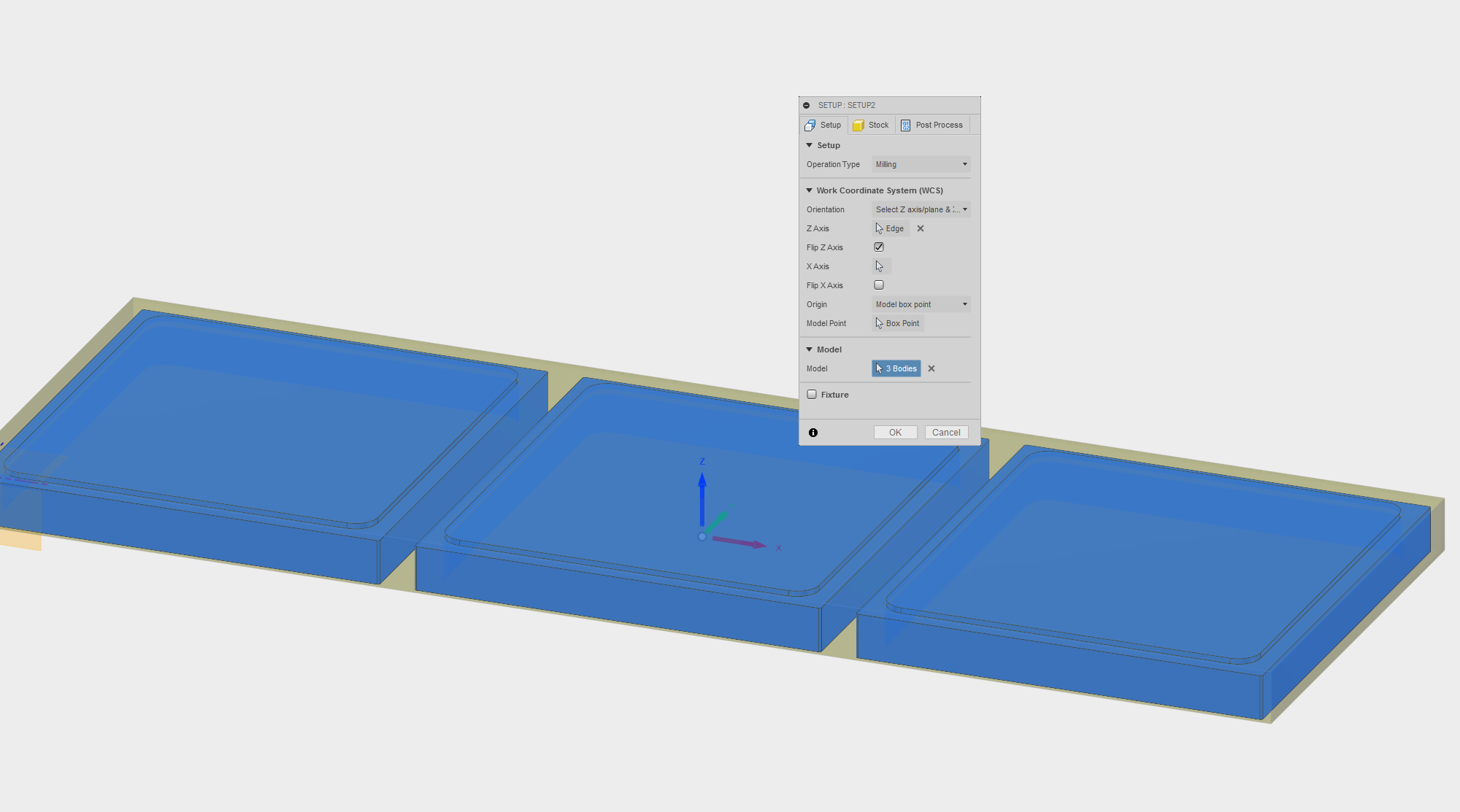Open the Operation Type Milling dropdown
The image size is (1460, 812).
click(921, 164)
